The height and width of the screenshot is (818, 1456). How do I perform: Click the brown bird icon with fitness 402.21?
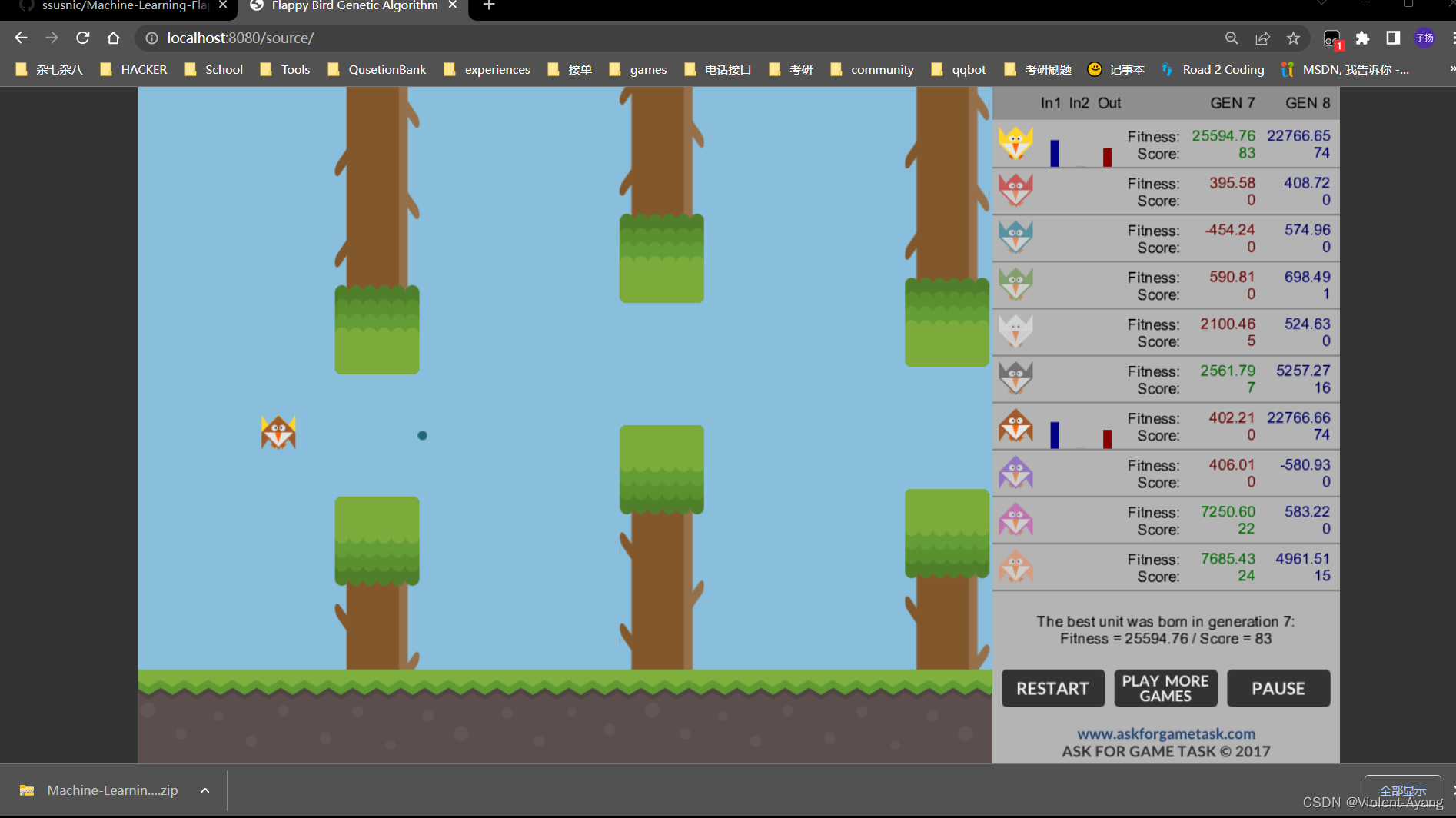click(x=1016, y=425)
